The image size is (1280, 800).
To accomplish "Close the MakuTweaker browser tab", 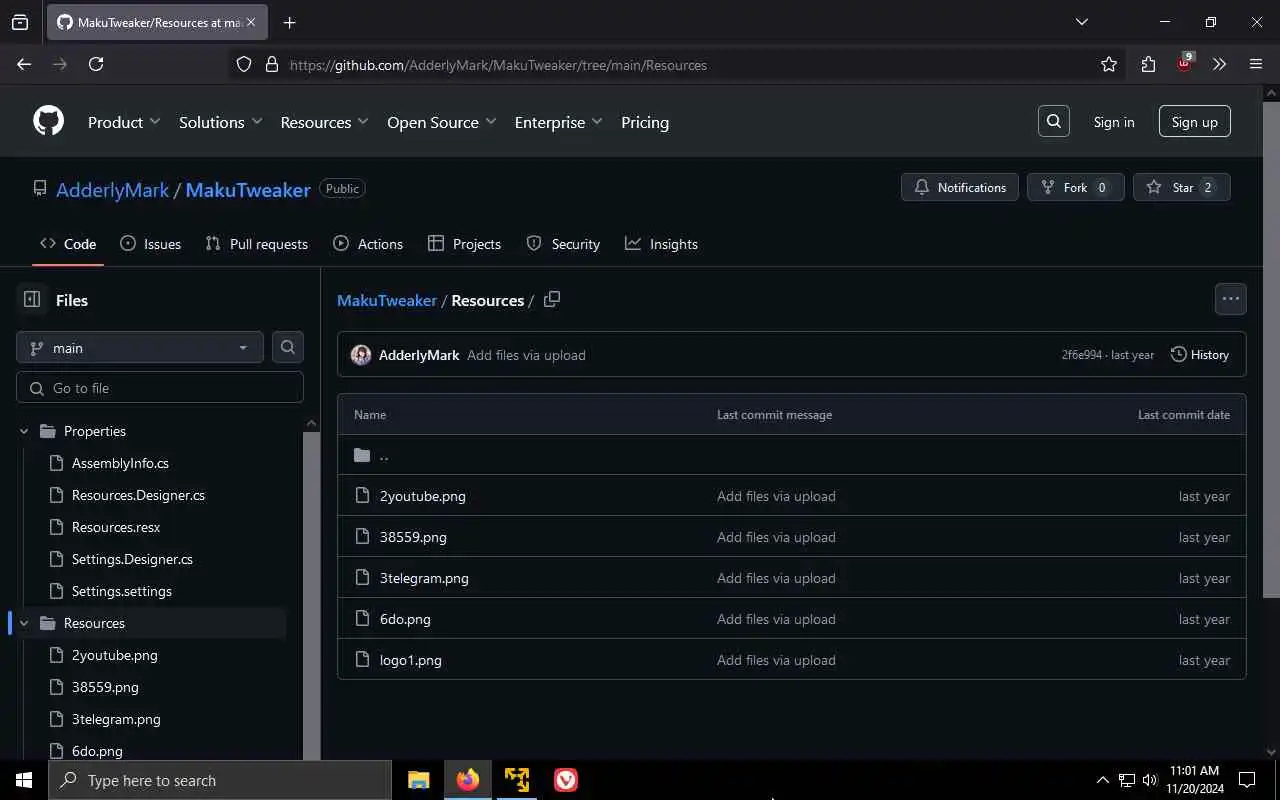I will pyautogui.click(x=251, y=22).
